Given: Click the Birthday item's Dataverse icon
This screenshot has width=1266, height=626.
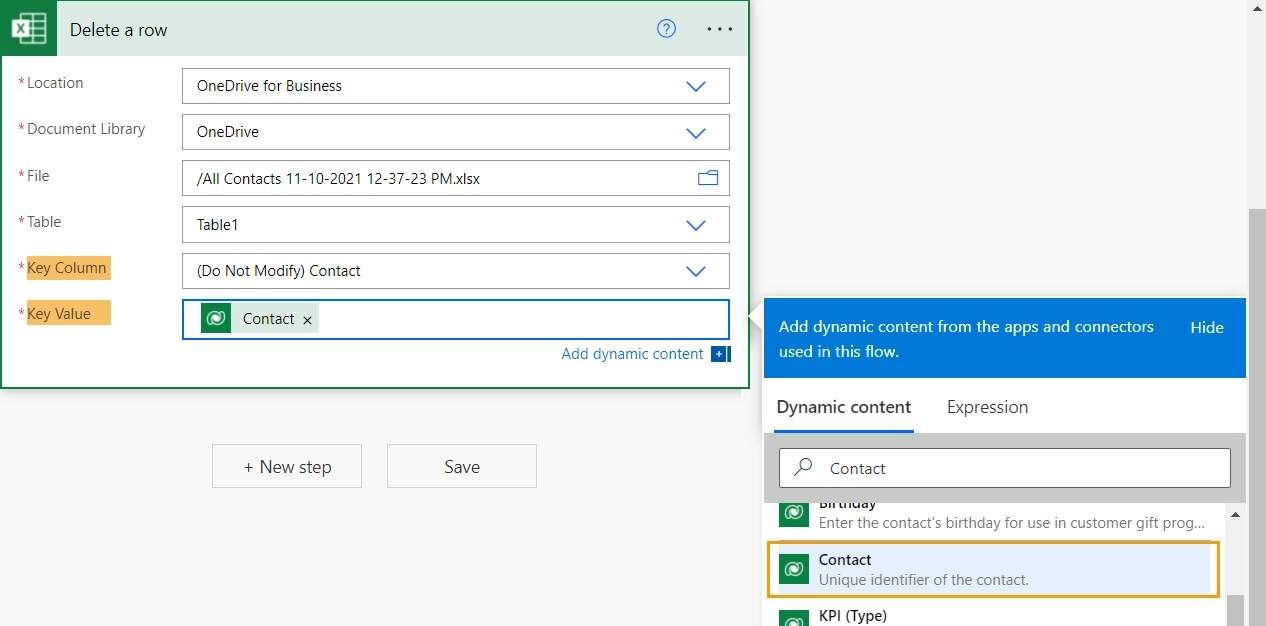Looking at the screenshot, I should (794, 512).
